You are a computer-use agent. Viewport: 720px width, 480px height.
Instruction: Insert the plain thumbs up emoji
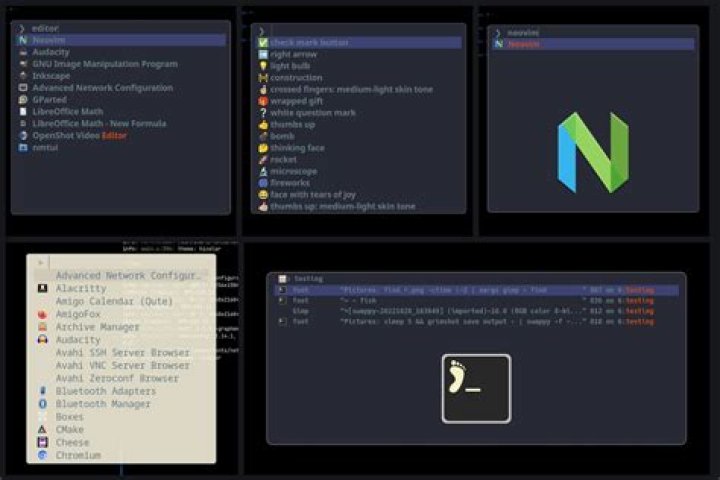[x=359, y=124]
